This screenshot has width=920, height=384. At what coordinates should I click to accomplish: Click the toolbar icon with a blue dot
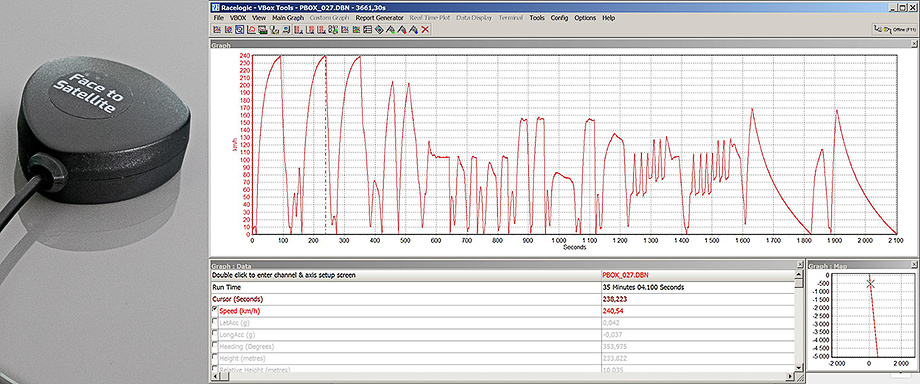click(414, 29)
